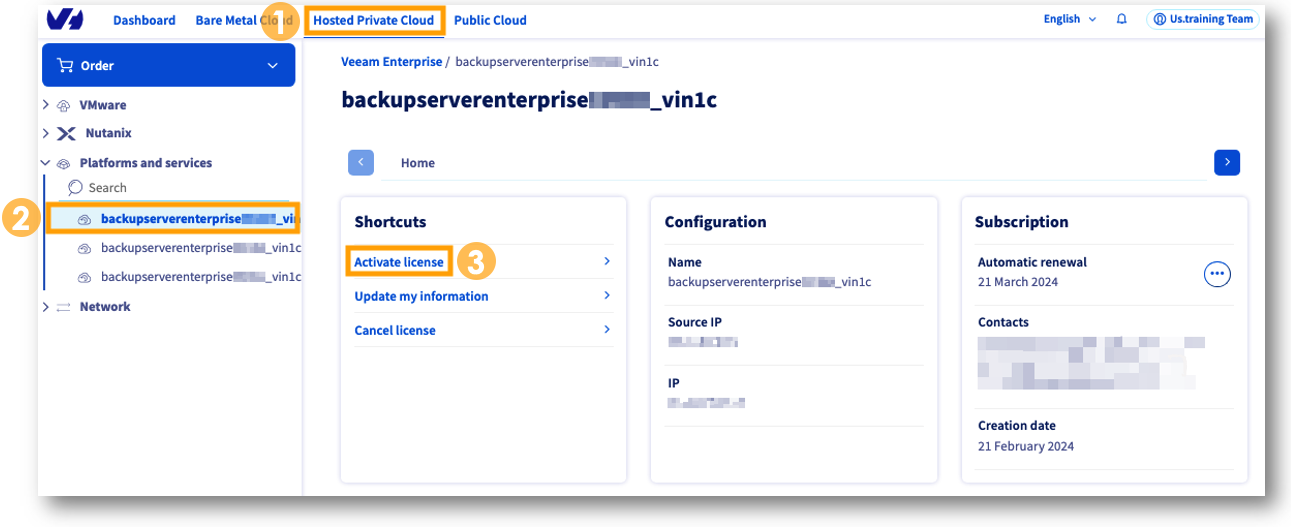Click the magnifier icon in sidebar Search
Image resolution: width=1291 pixels, height=527 pixels.
(x=76, y=188)
